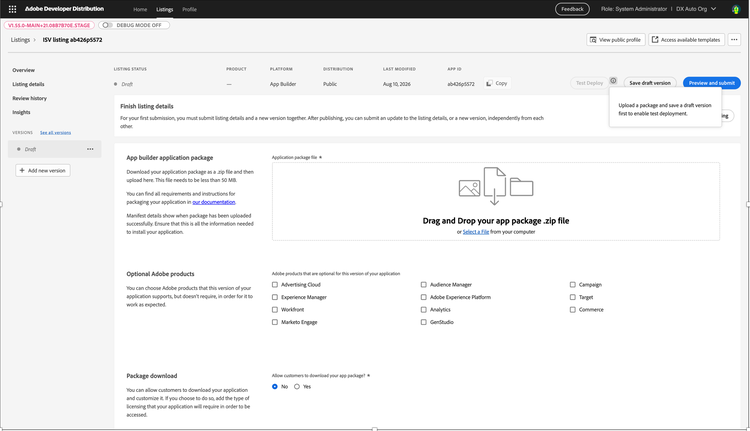Screen dimensions: 750x431
Task: Open the Draft version ellipsis menu
Action: point(90,149)
